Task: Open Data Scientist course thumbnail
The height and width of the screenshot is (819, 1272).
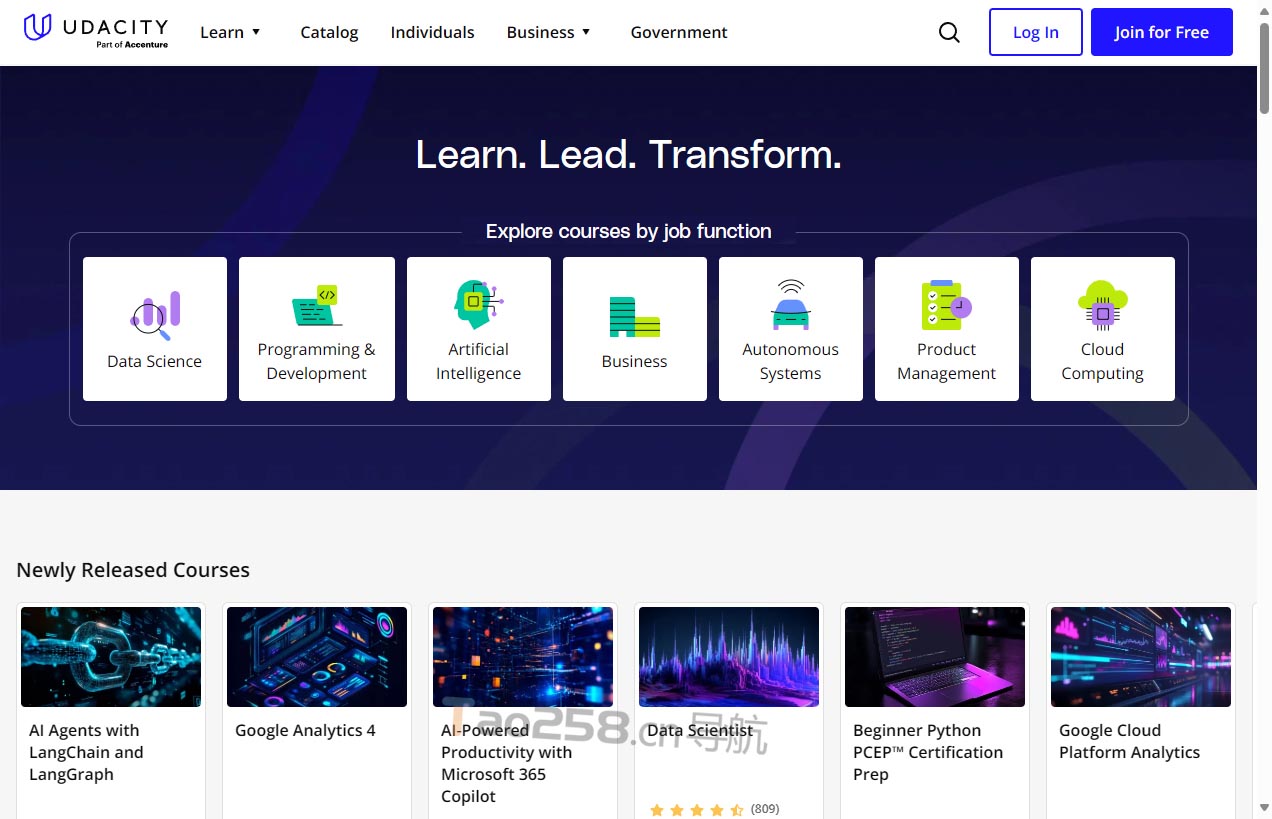Action: (x=729, y=657)
